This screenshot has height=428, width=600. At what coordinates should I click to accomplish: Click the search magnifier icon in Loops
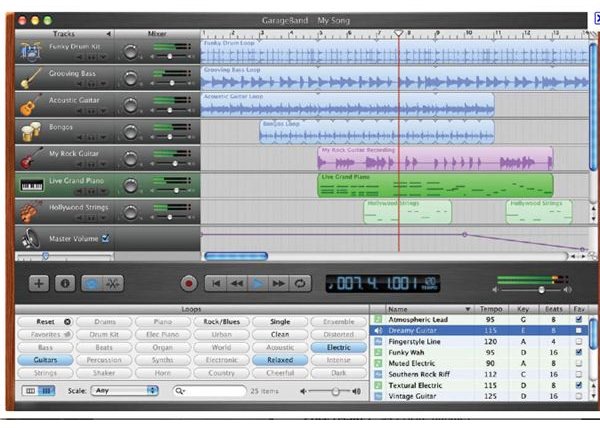coord(179,391)
